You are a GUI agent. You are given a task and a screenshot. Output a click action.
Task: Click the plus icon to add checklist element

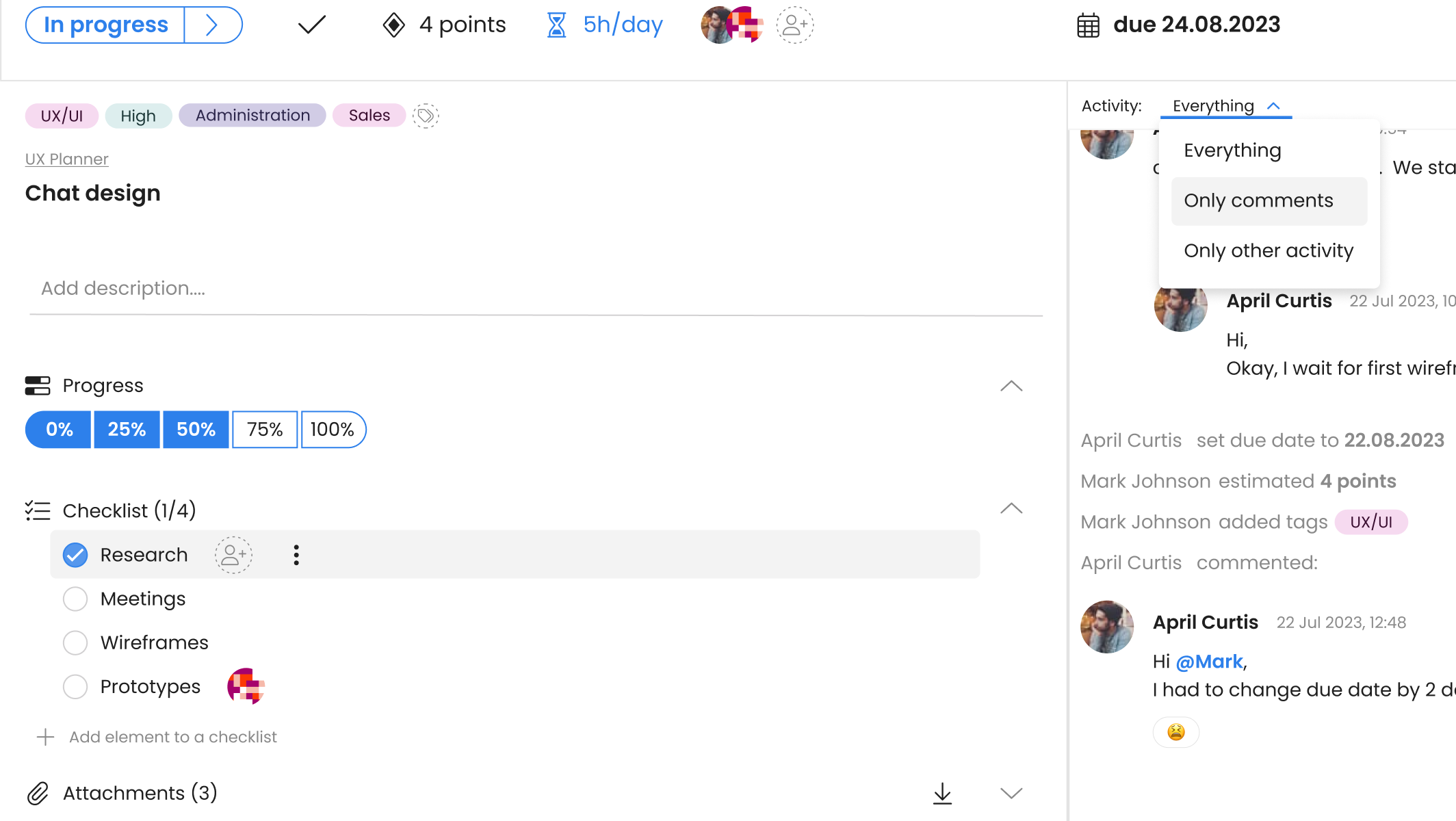click(x=45, y=737)
